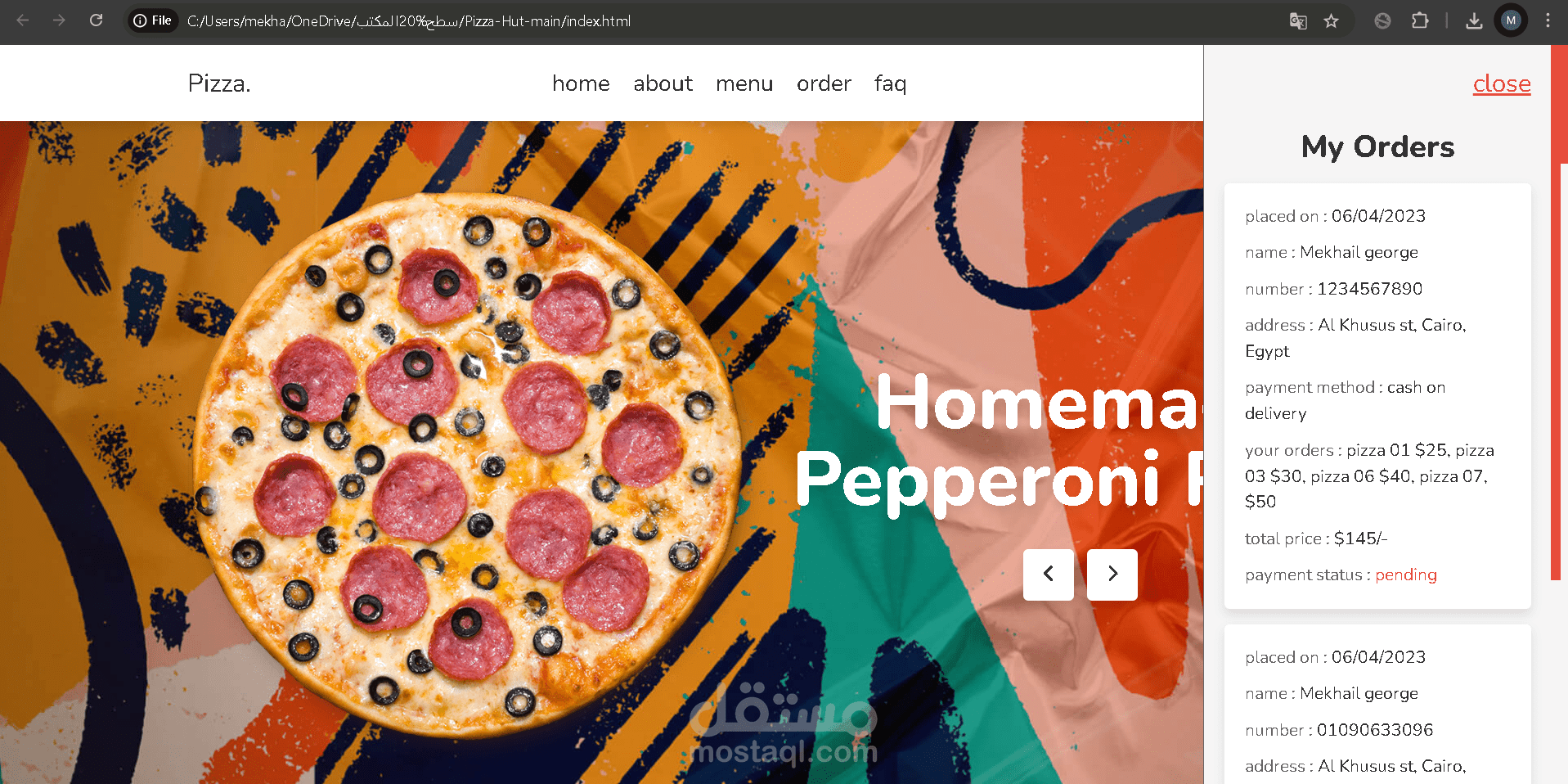Click the Pizza. logo
This screenshot has width=1568, height=784.
tap(219, 83)
